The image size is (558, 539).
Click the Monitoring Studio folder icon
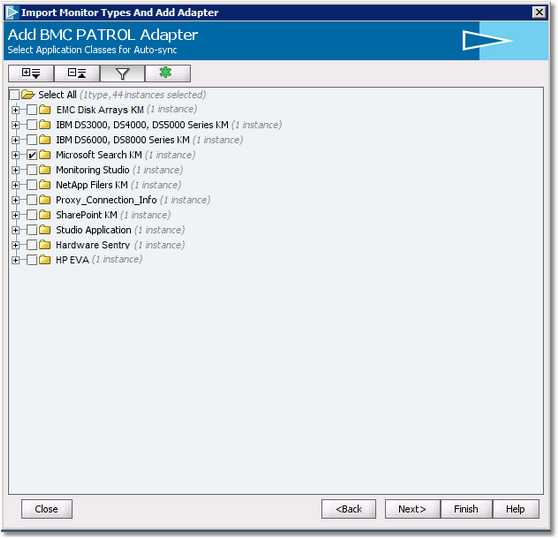point(45,170)
